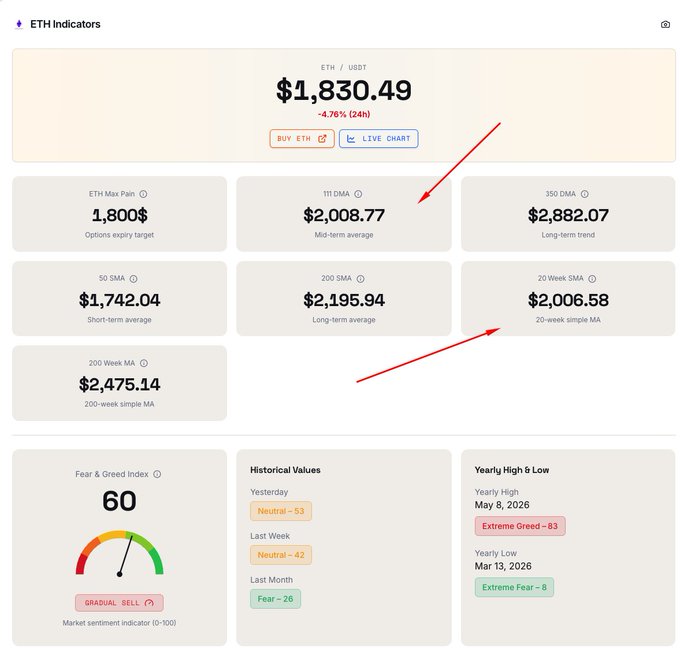This screenshot has height=652, width=680.
Task: Click the Mid-term average caption
Action: click(344, 235)
